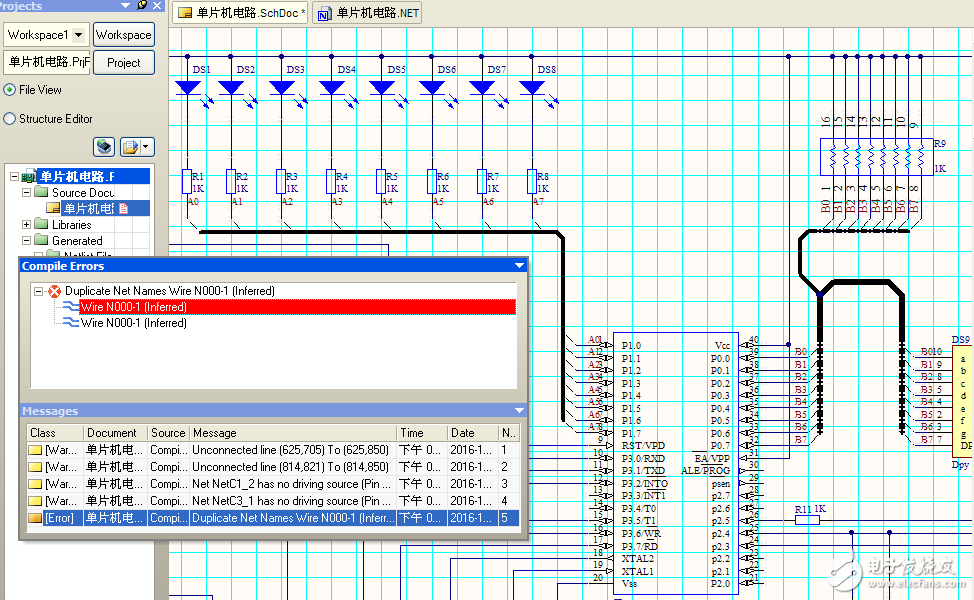This screenshot has width=974, height=600.
Task: Click the pin icon on Projects panel
Action: click(142, 6)
